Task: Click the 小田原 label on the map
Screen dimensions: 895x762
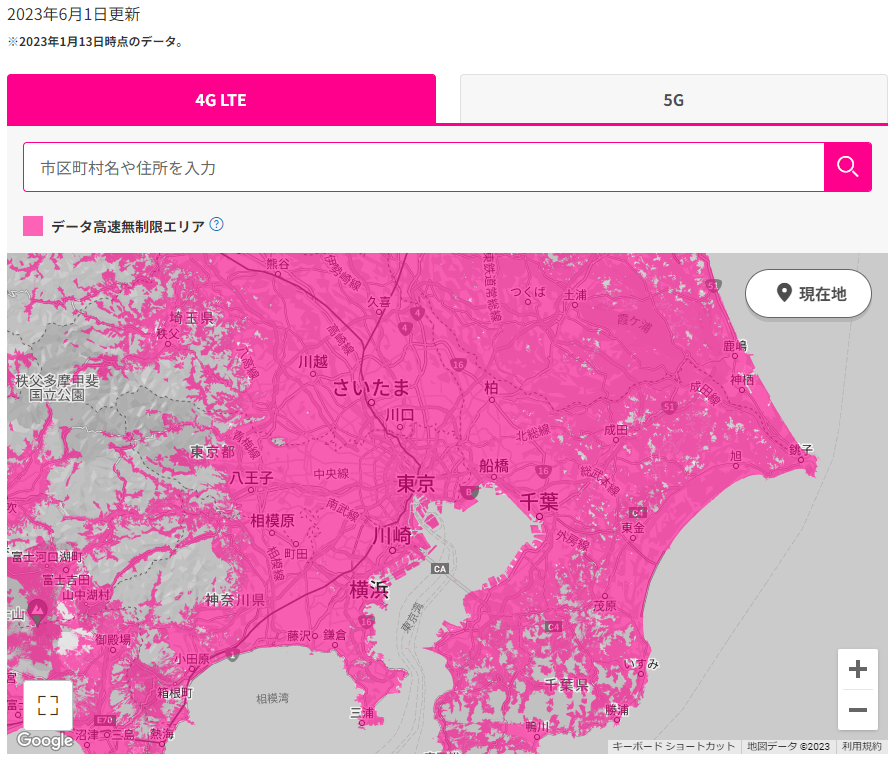Action: point(191,659)
